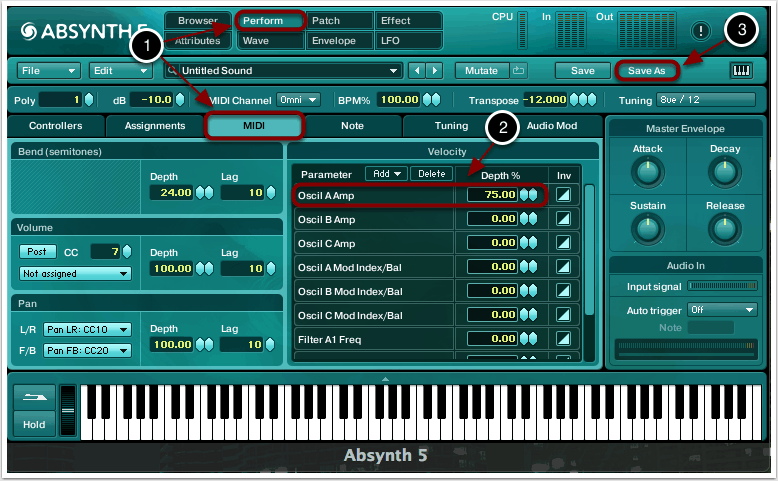Screen dimensions: 778x481
Task: Enable the Hold button
Action: (x=34, y=424)
